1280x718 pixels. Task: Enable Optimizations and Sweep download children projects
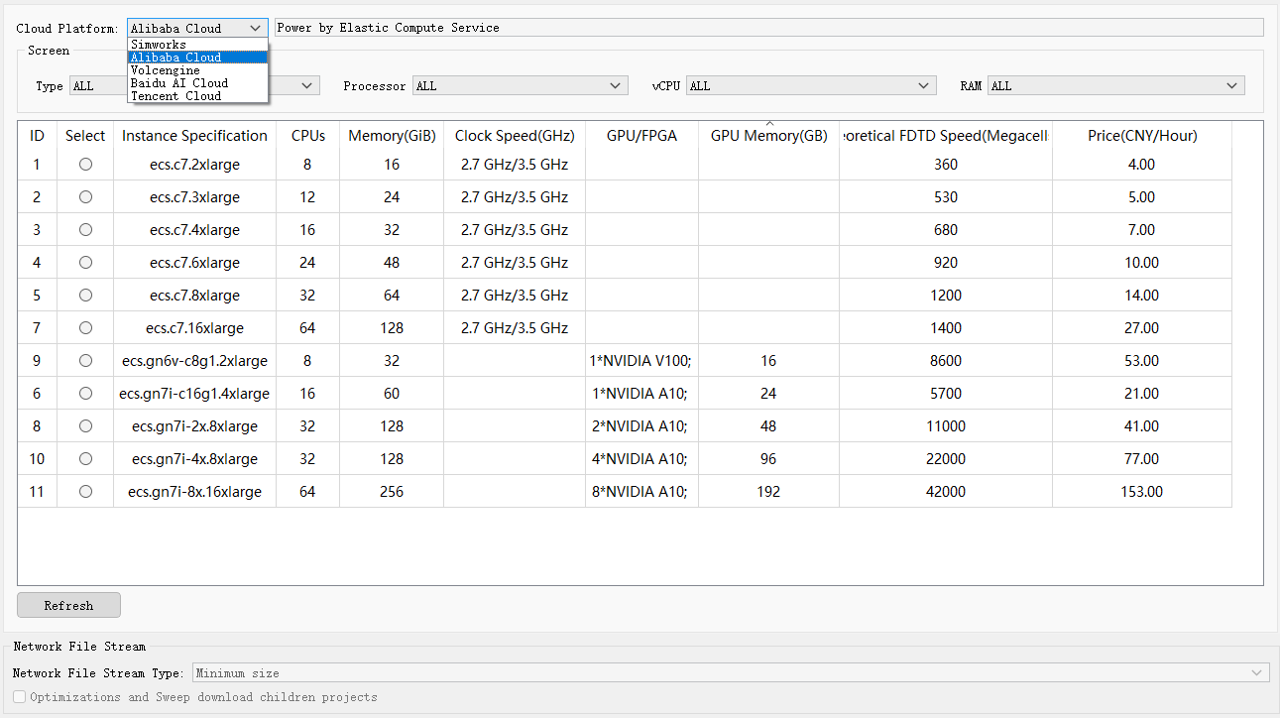click(x=20, y=697)
